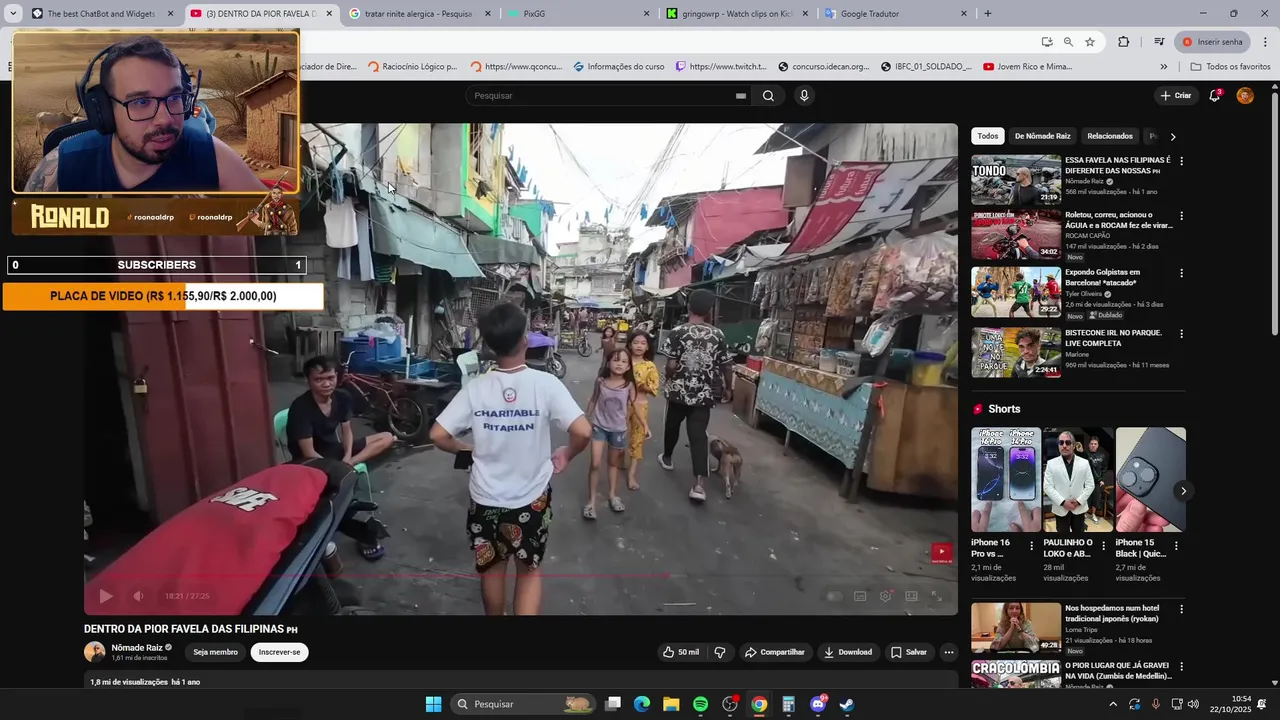Open the Todos os favoritos folder

1230,67
